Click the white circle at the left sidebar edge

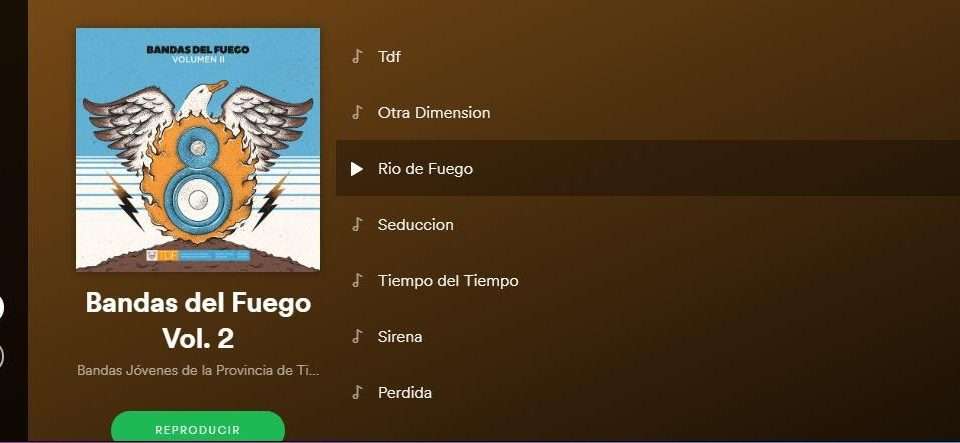point(1,308)
